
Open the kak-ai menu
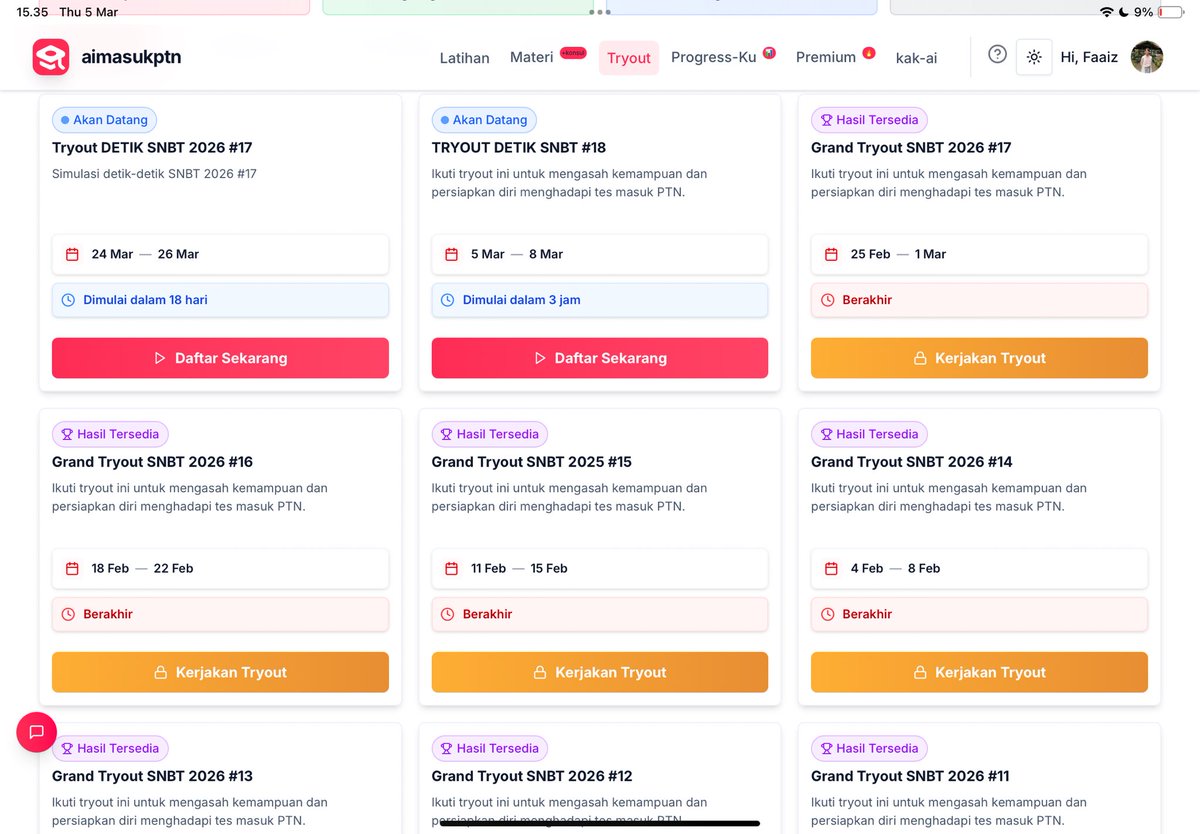pos(916,58)
